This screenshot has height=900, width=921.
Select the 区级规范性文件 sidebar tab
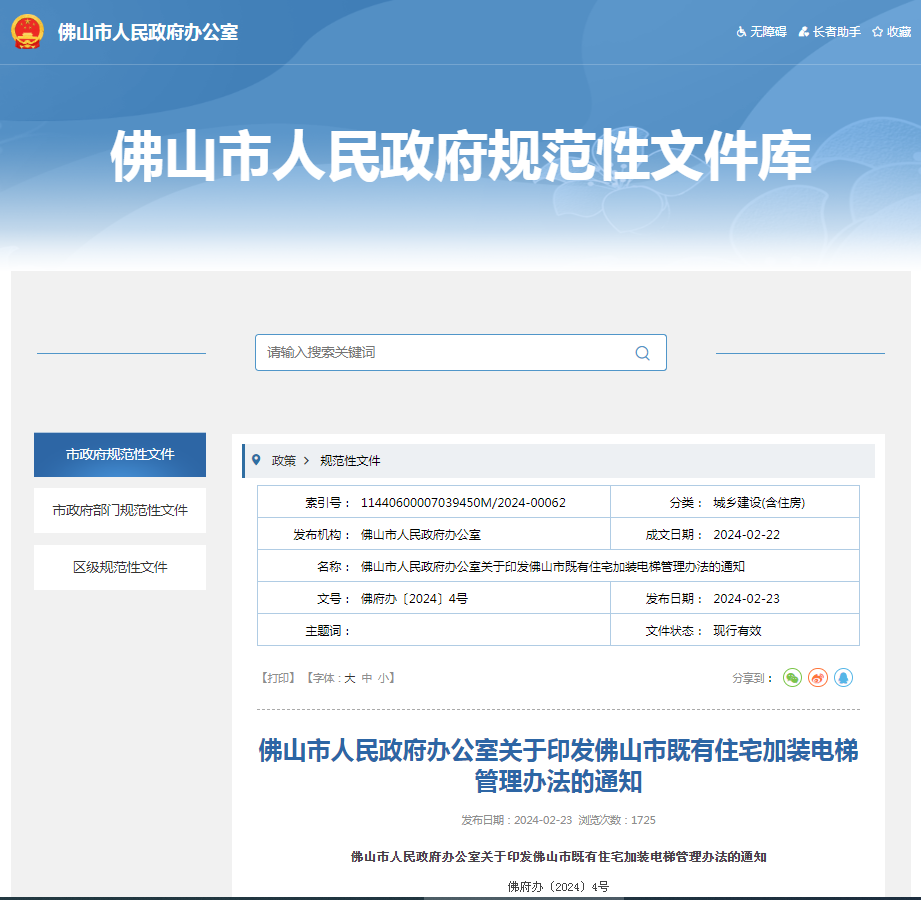pos(120,567)
